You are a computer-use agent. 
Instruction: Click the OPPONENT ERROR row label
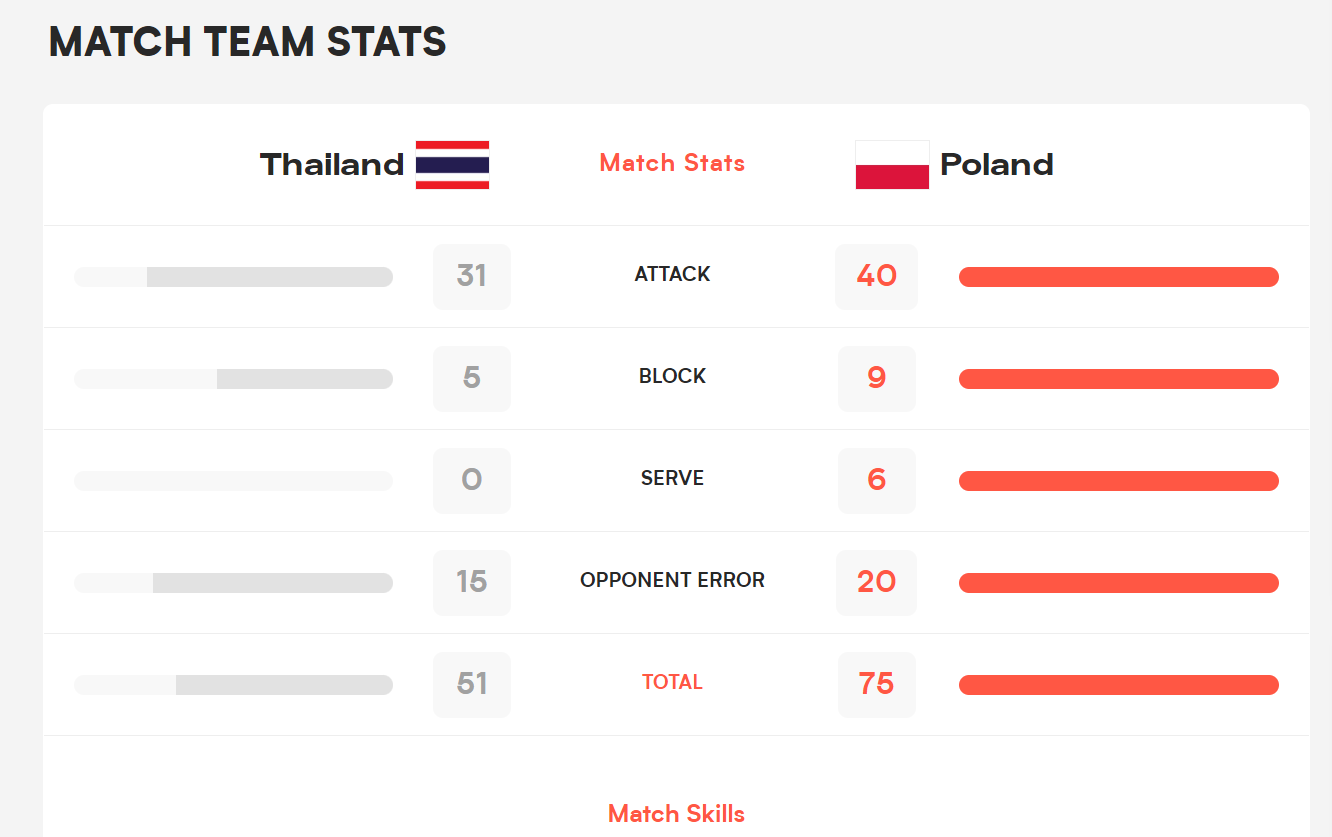(x=672, y=580)
